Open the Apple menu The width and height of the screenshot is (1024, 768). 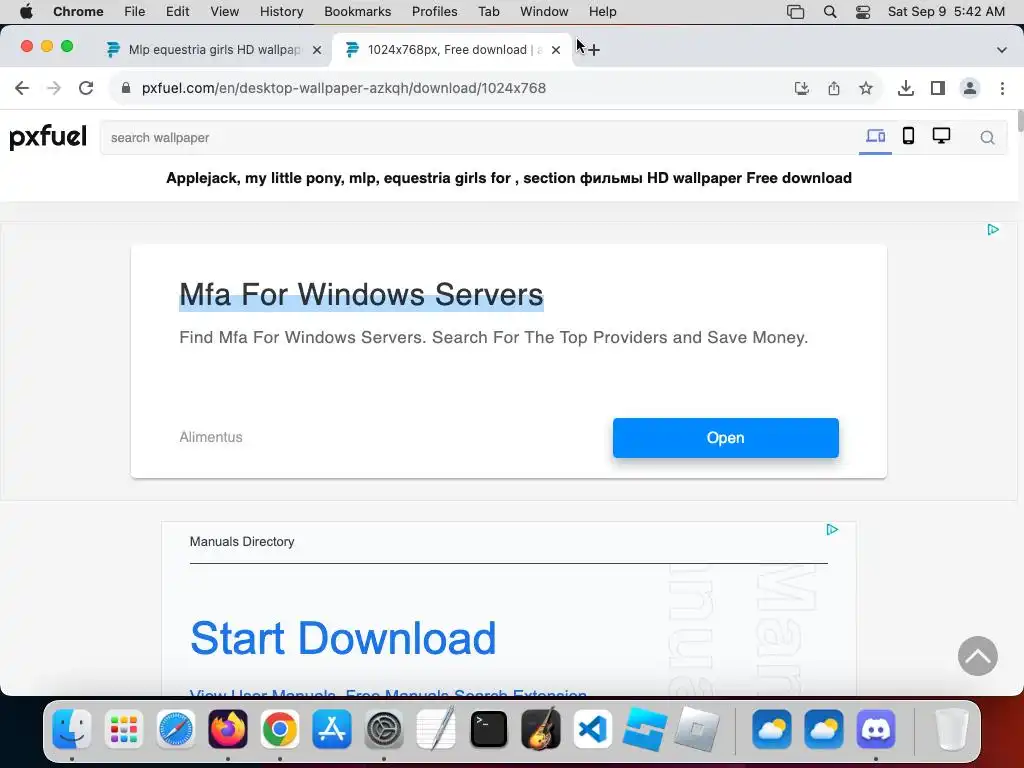click(x=26, y=11)
